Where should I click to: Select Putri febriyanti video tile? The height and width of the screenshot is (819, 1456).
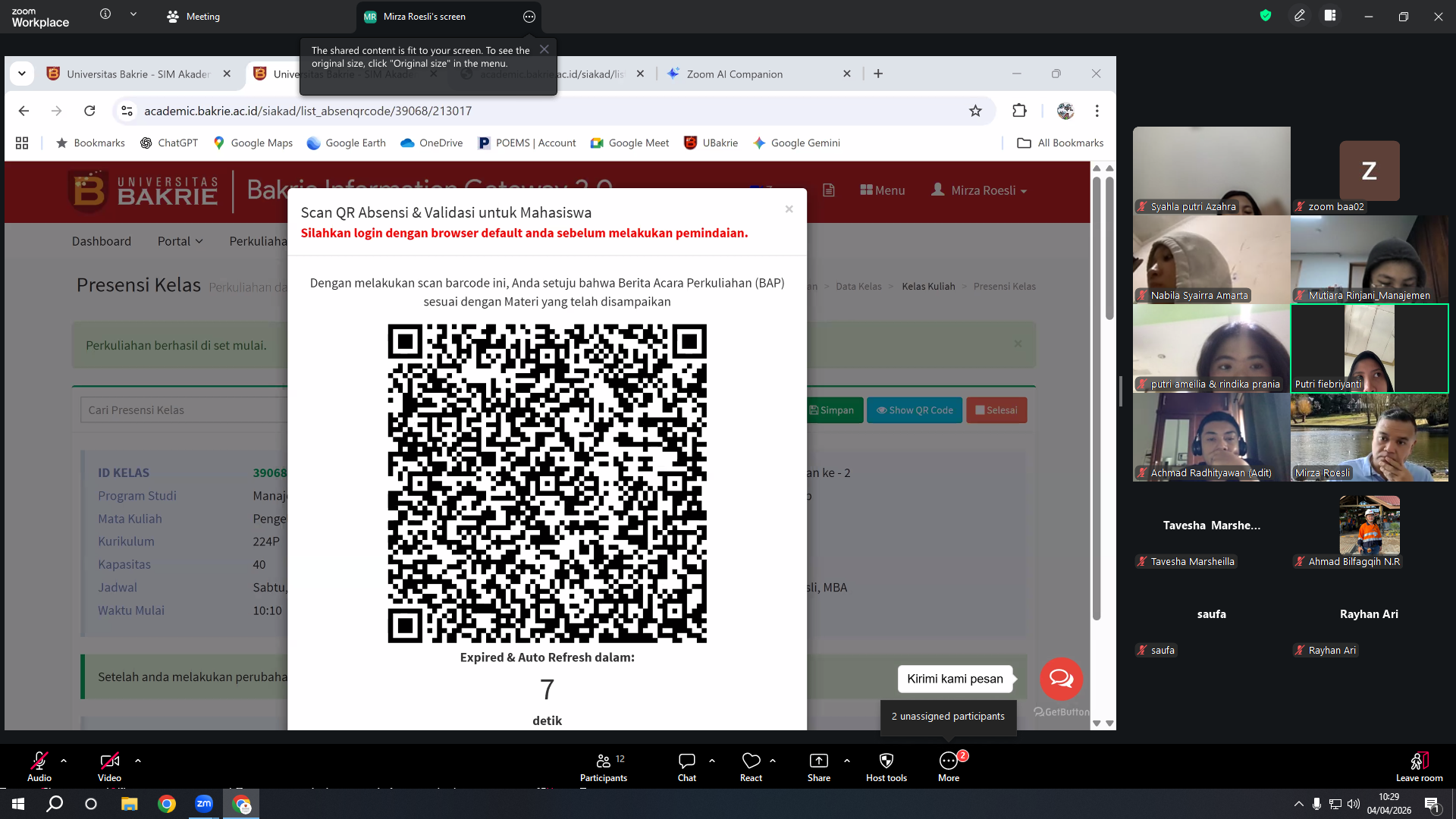[x=1370, y=348]
